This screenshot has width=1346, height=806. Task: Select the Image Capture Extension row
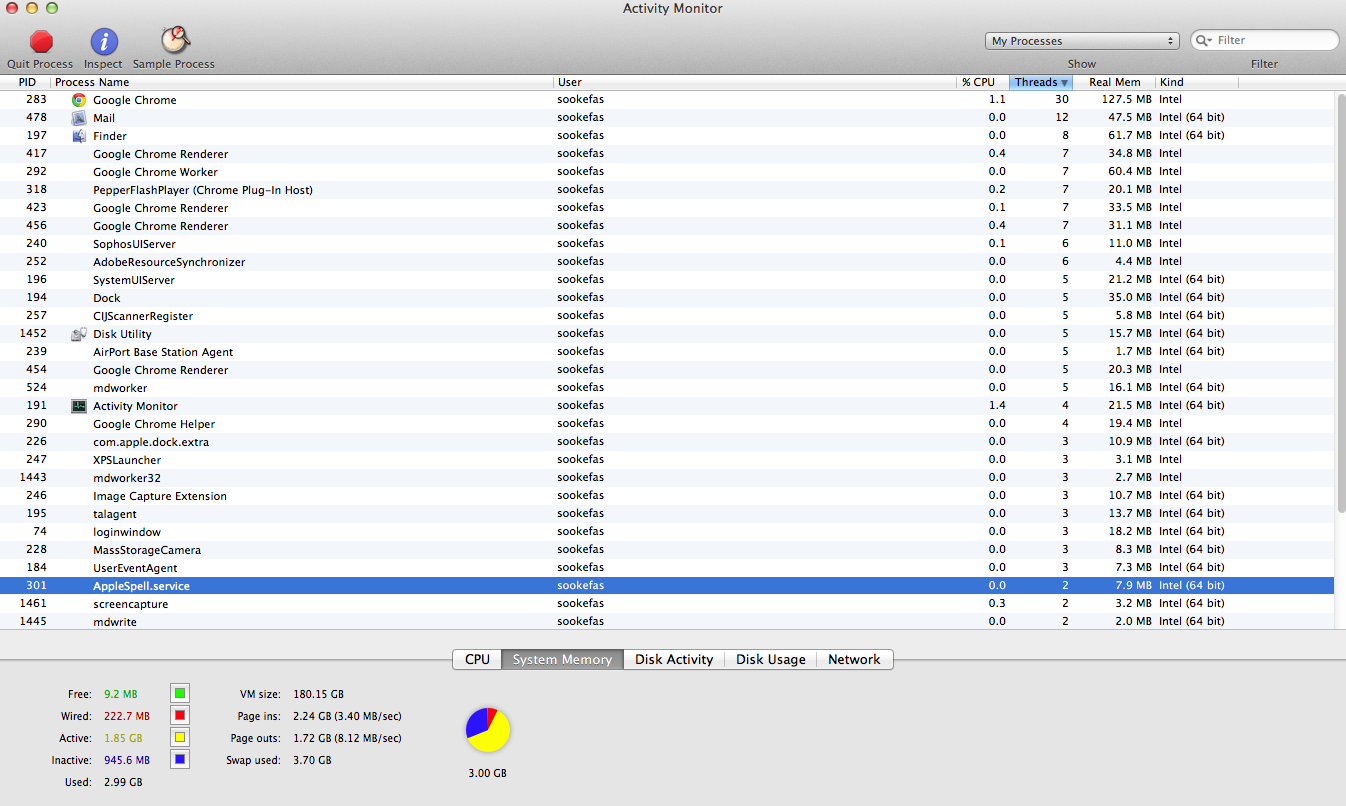667,496
